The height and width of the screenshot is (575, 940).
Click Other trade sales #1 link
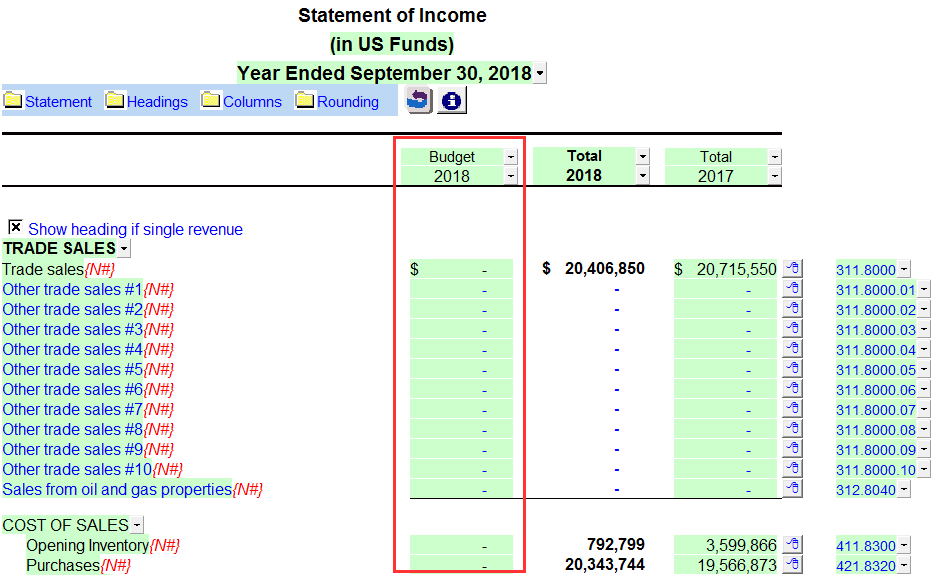click(x=72, y=290)
